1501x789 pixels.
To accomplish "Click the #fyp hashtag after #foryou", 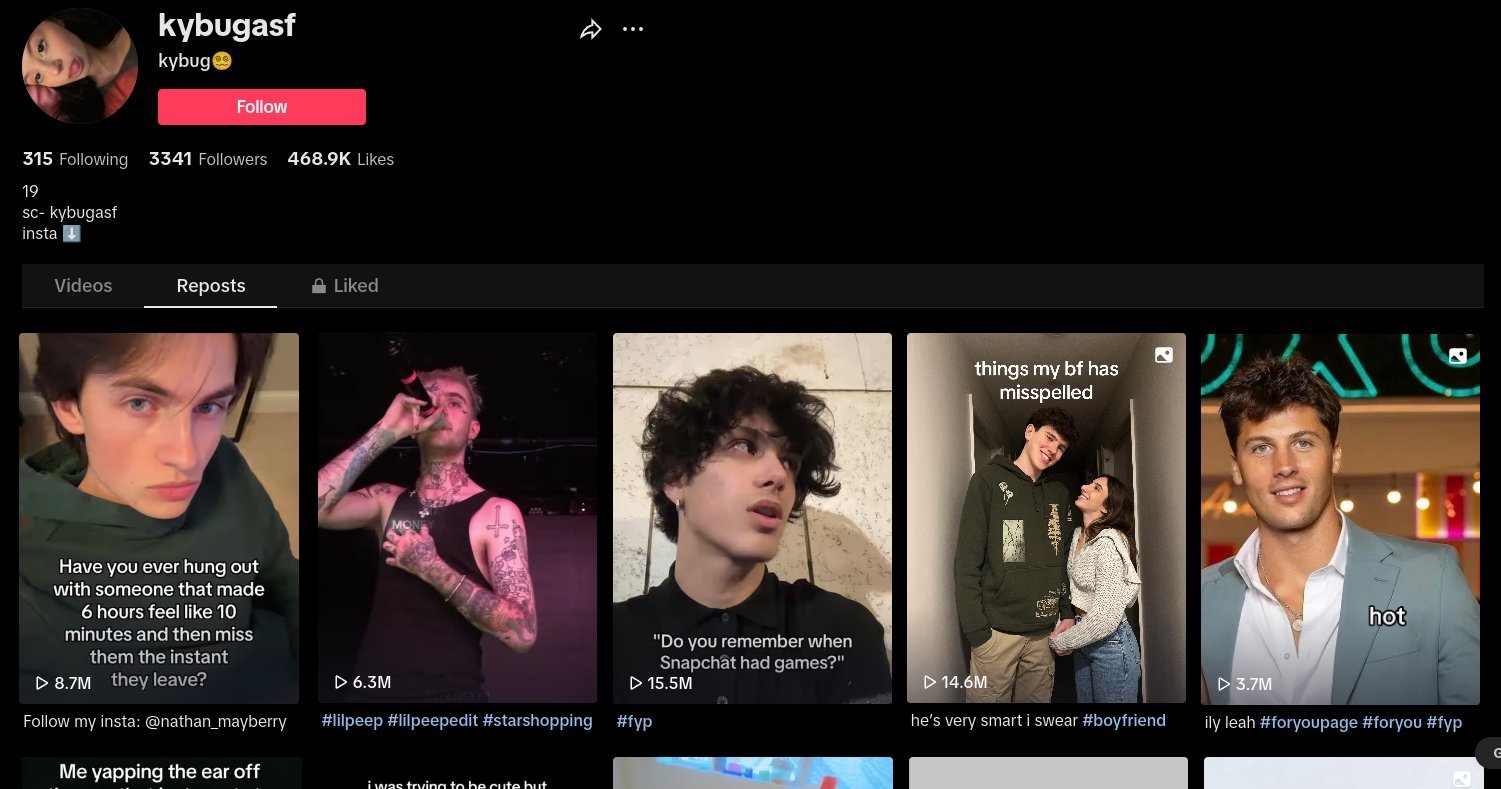I will pyautogui.click(x=1444, y=722).
